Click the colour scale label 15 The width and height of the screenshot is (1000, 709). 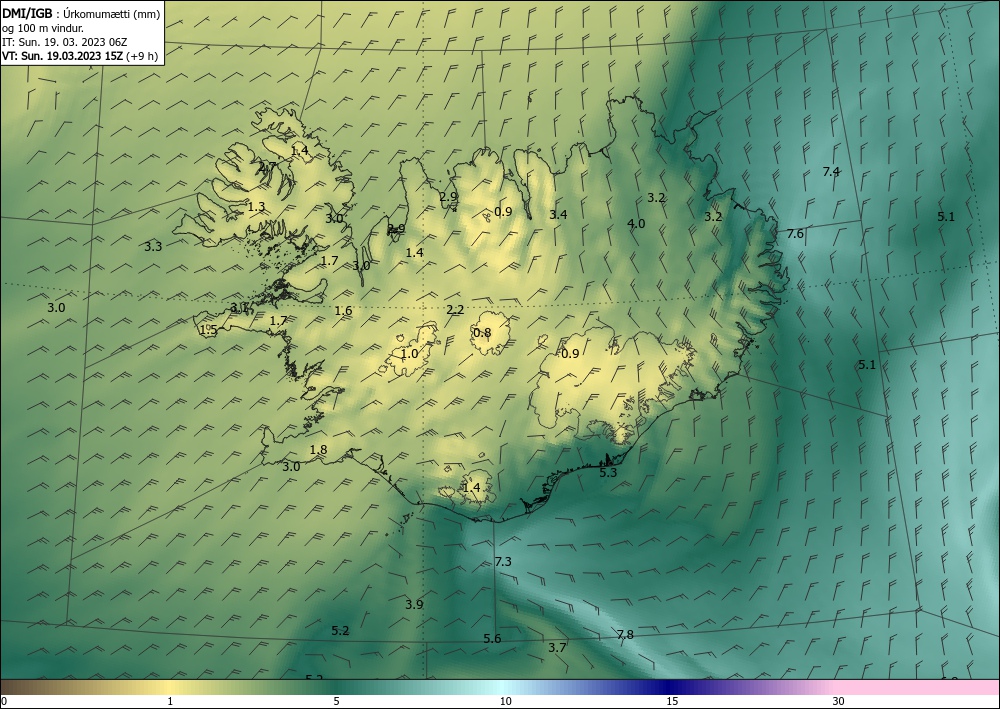(672, 701)
